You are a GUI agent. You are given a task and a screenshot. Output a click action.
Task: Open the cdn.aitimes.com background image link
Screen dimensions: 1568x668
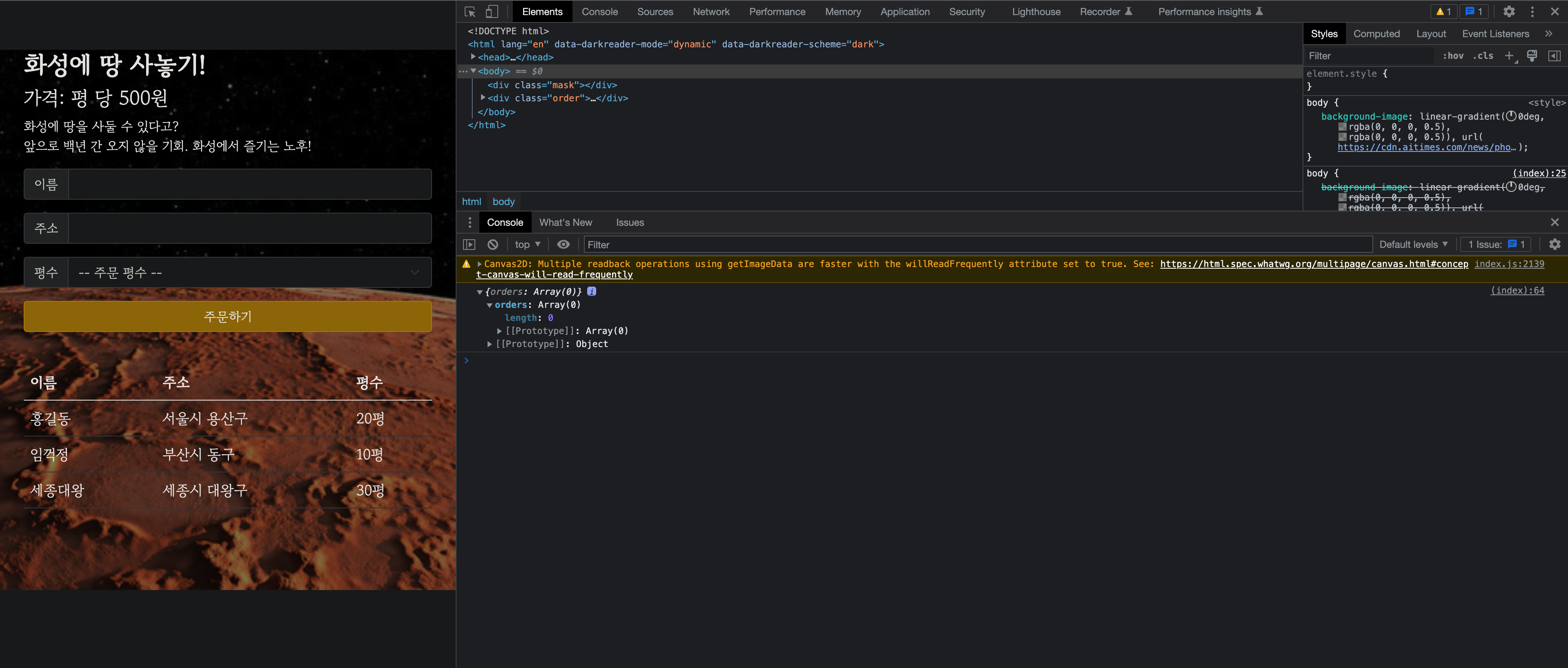(x=1428, y=147)
